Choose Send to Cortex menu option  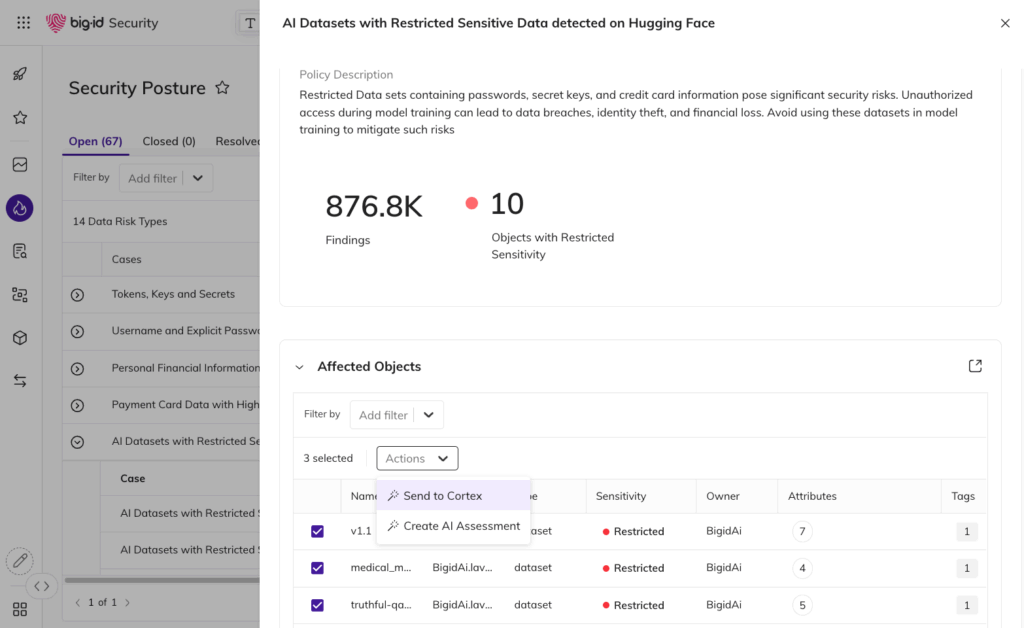(x=442, y=496)
